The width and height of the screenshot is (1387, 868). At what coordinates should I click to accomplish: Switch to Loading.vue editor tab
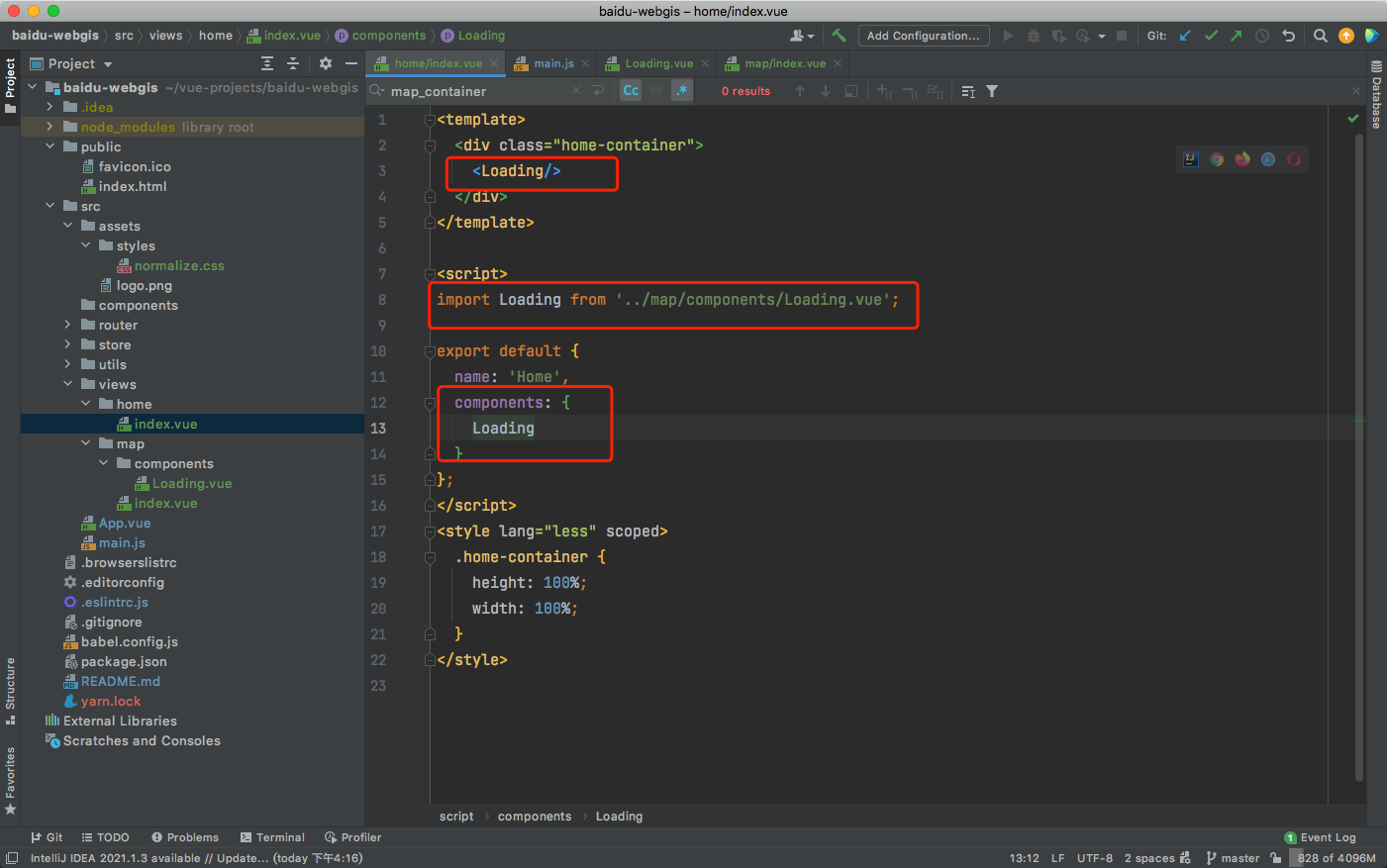point(657,63)
